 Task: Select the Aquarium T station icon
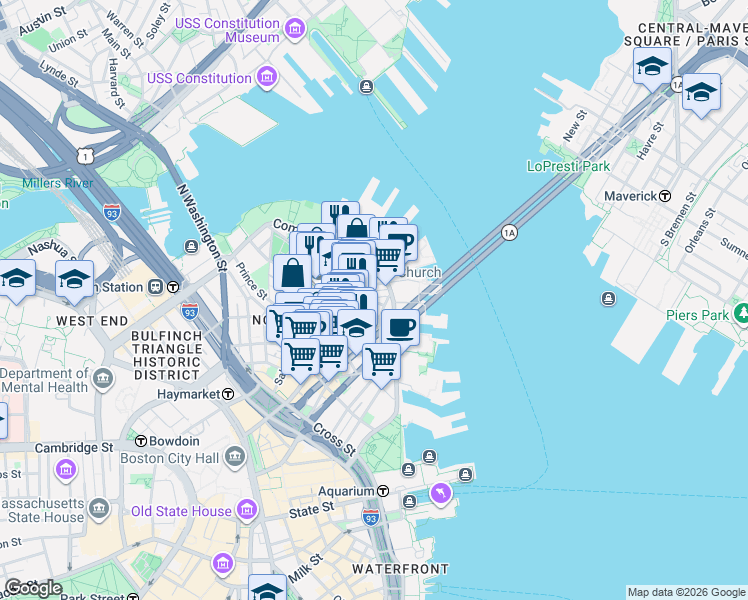tap(383, 491)
